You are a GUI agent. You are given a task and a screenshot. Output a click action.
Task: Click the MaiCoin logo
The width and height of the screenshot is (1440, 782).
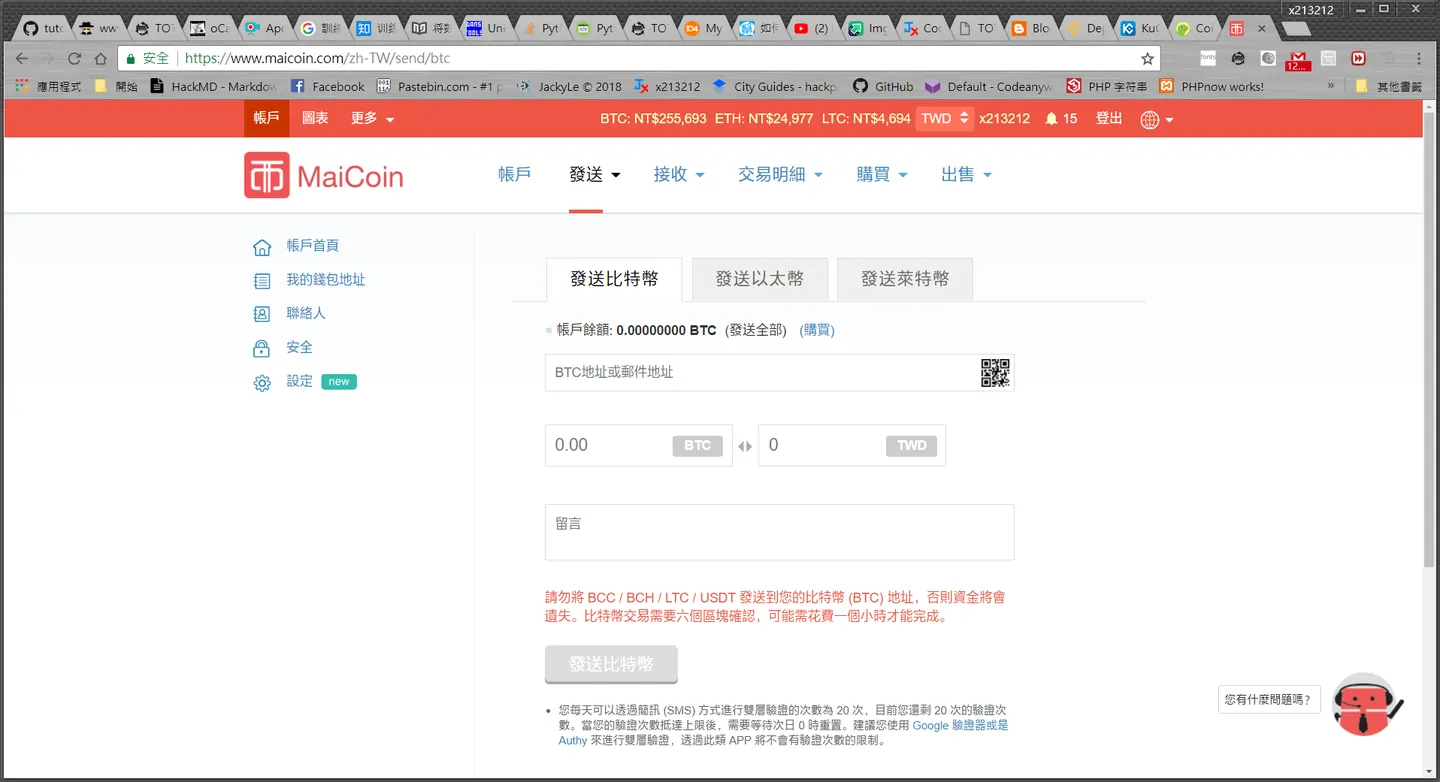[324, 175]
